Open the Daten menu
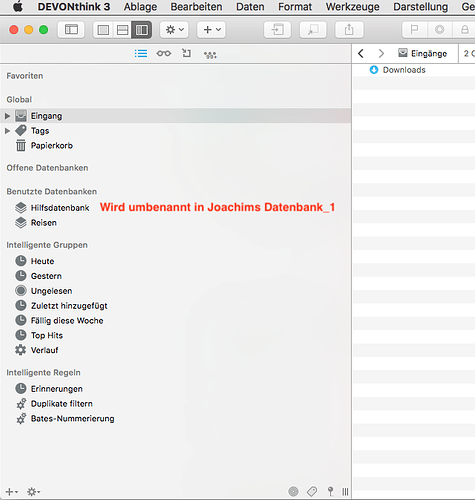The height and width of the screenshot is (500, 475). click(x=250, y=7)
